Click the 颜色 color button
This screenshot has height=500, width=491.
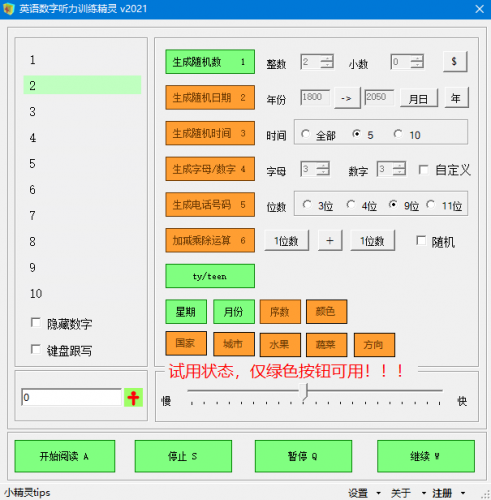[x=326, y=312]
